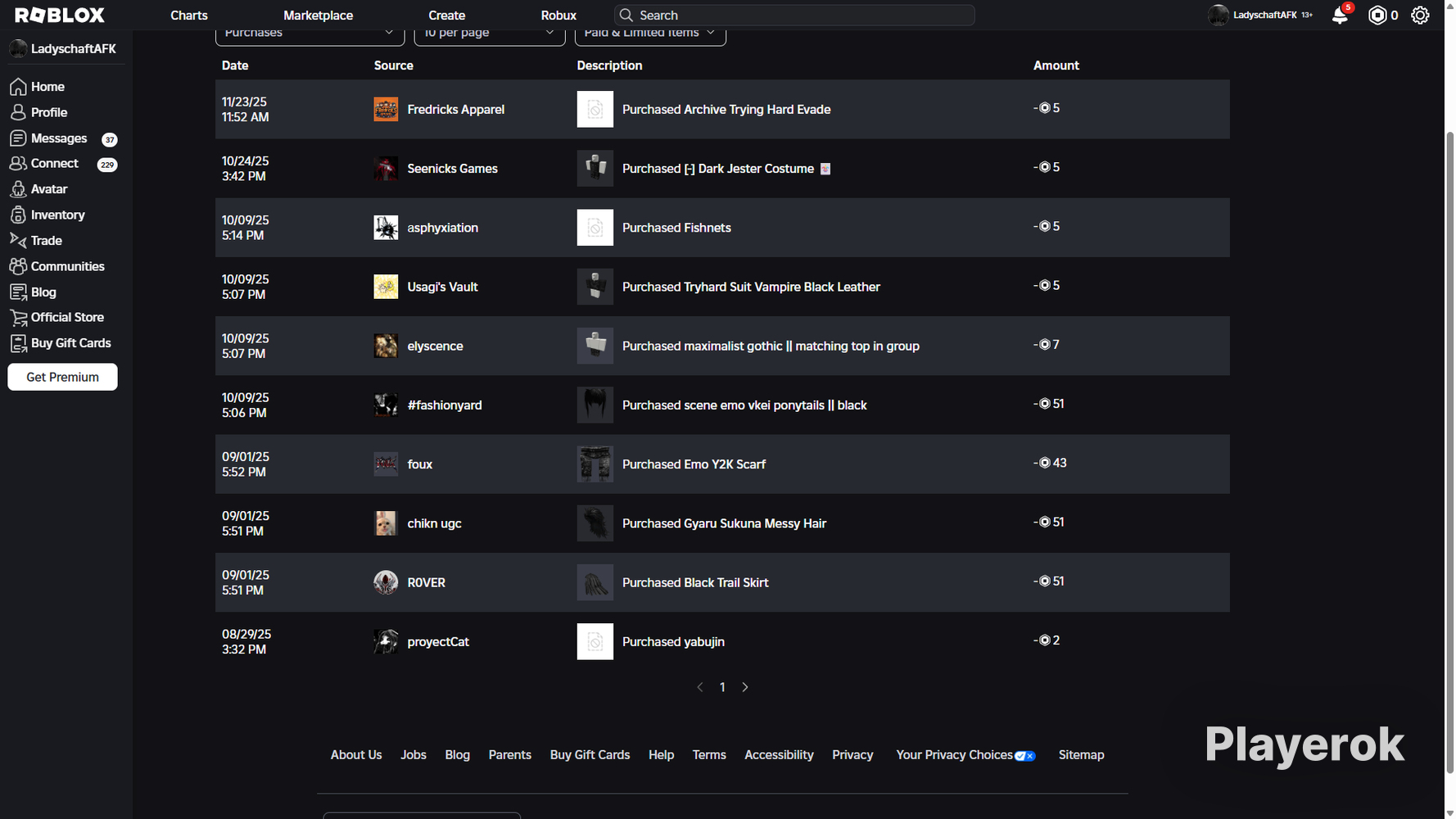
Task: Click the ROVER group icon
Action: point(386,582)
